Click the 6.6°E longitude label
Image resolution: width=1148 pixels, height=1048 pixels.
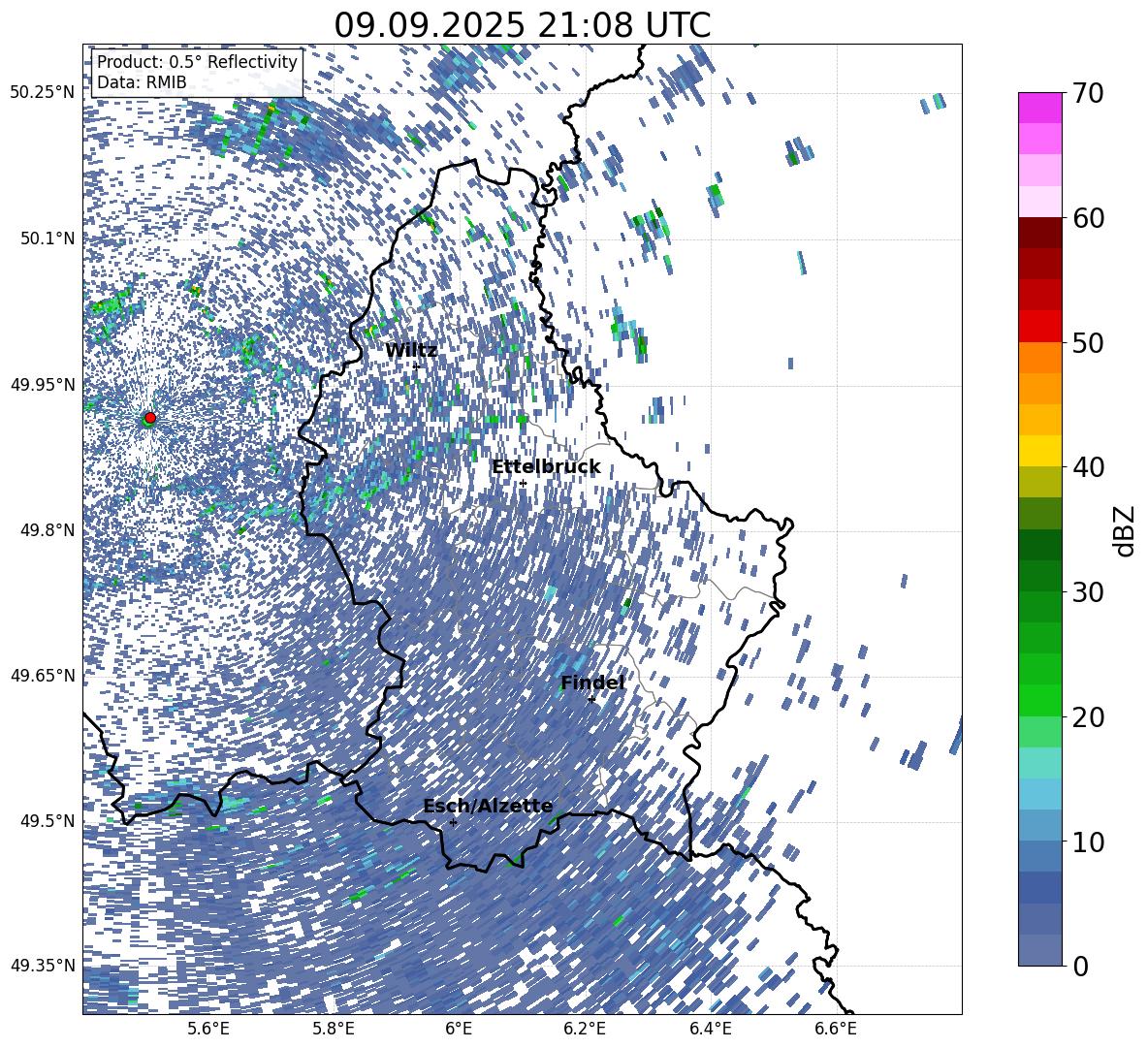(836, 1029)
